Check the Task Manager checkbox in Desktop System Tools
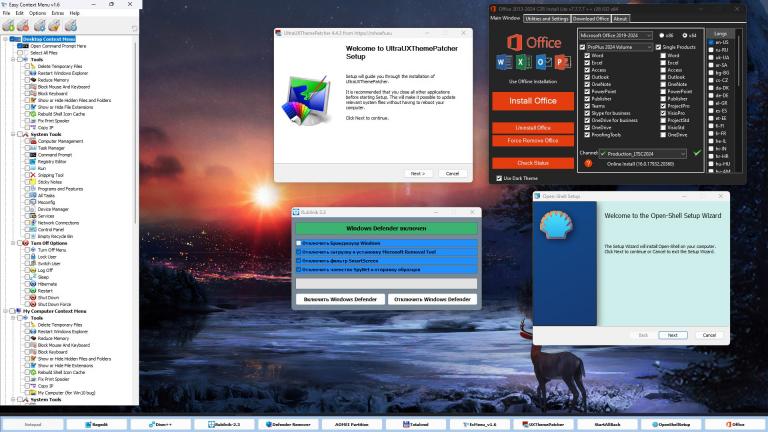This screenshot has width=768, height=432. [27, 148]
